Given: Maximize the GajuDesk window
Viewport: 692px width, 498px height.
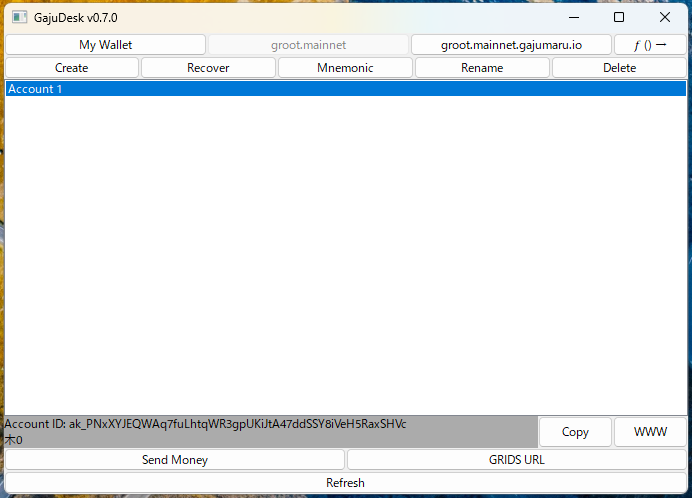Looking at the screenshot, I should (x=619, y=17).
